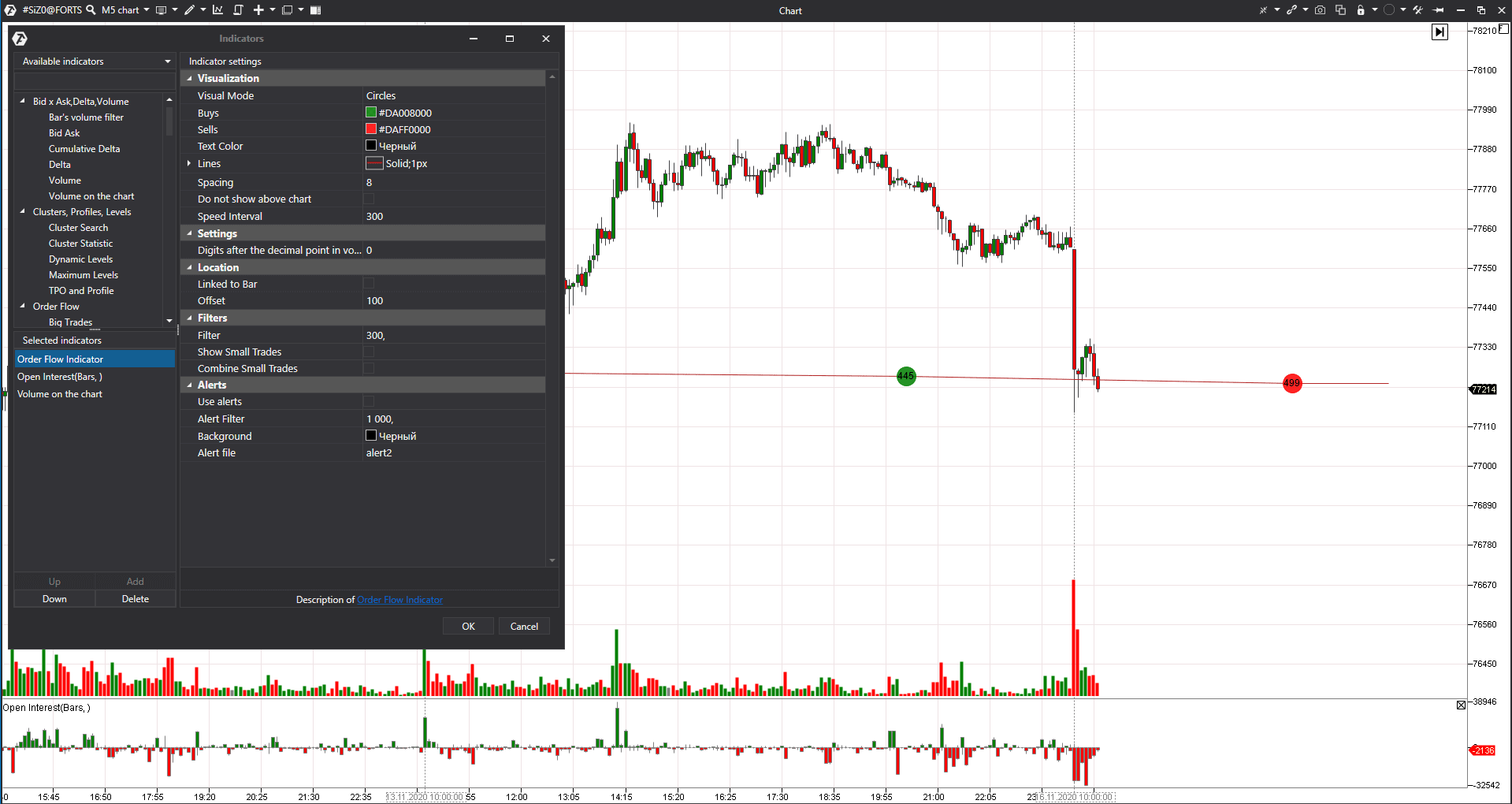Open the pencil drawing tools icon
Viewport: 1512px width, 804px height.
coord(189,10)
